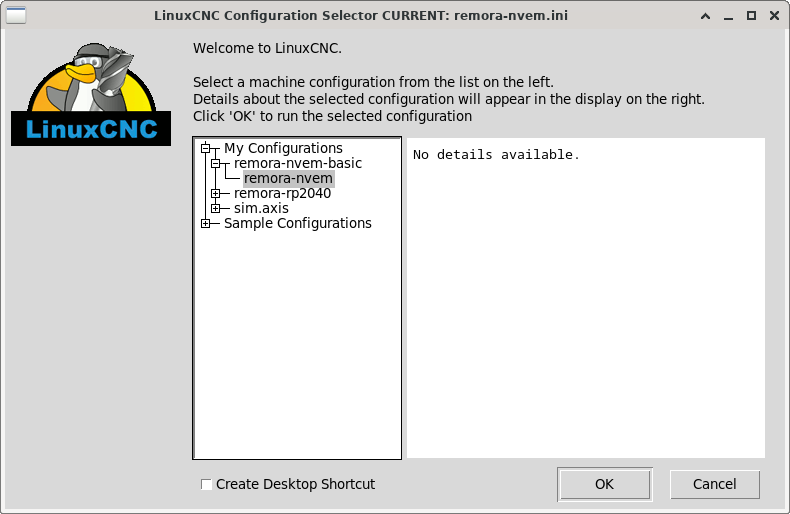Screen dimensions: 790x514
Task: Select the Sample Configurations entry
Action: point(298,223)
